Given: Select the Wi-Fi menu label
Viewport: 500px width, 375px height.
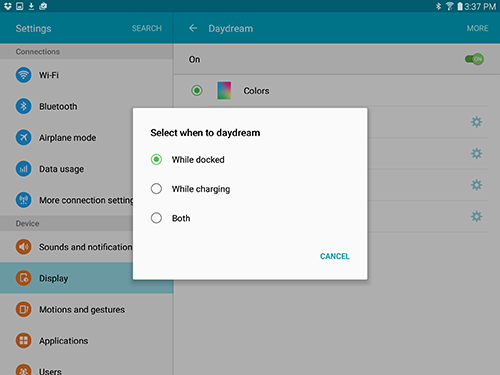Looking at the screenshot, I should click(49, 75).
